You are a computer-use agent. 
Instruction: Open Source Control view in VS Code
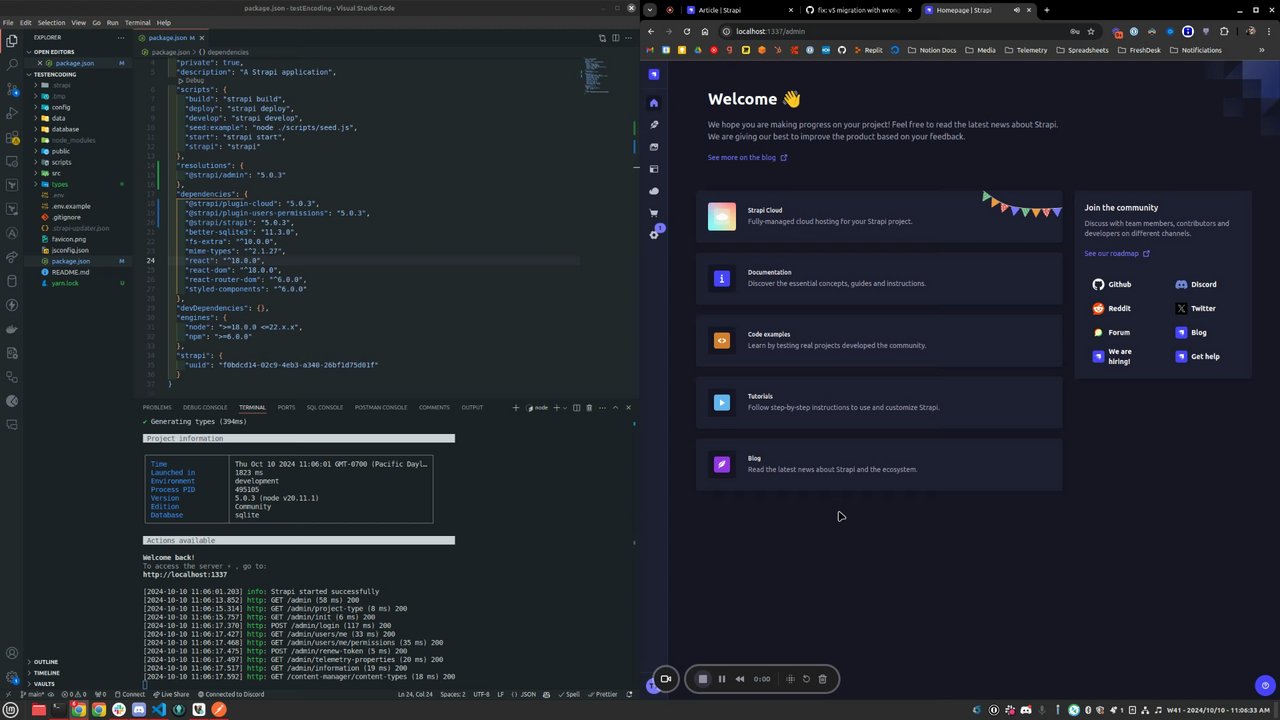pos(12,89)
